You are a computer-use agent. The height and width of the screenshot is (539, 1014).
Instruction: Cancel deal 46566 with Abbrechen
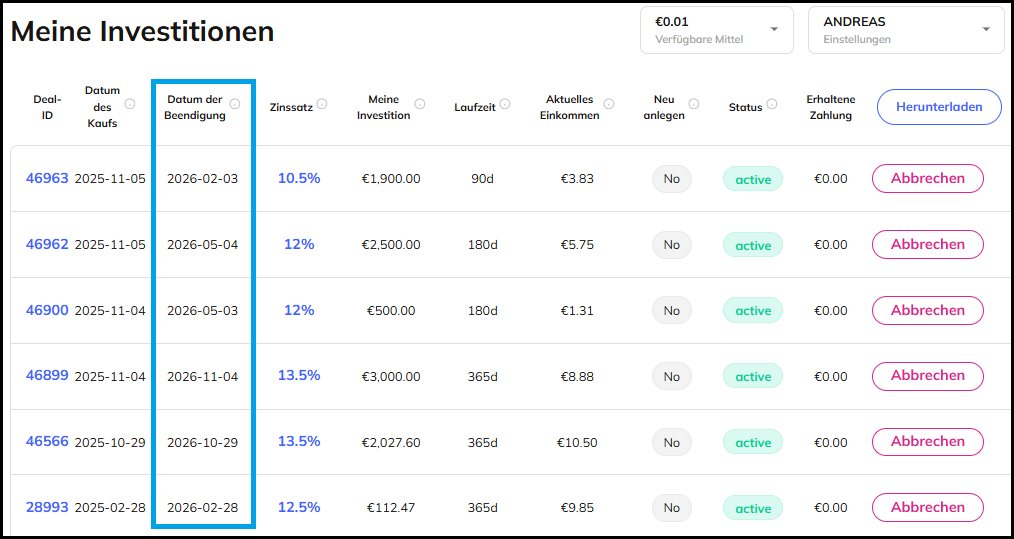pos(927,442)
